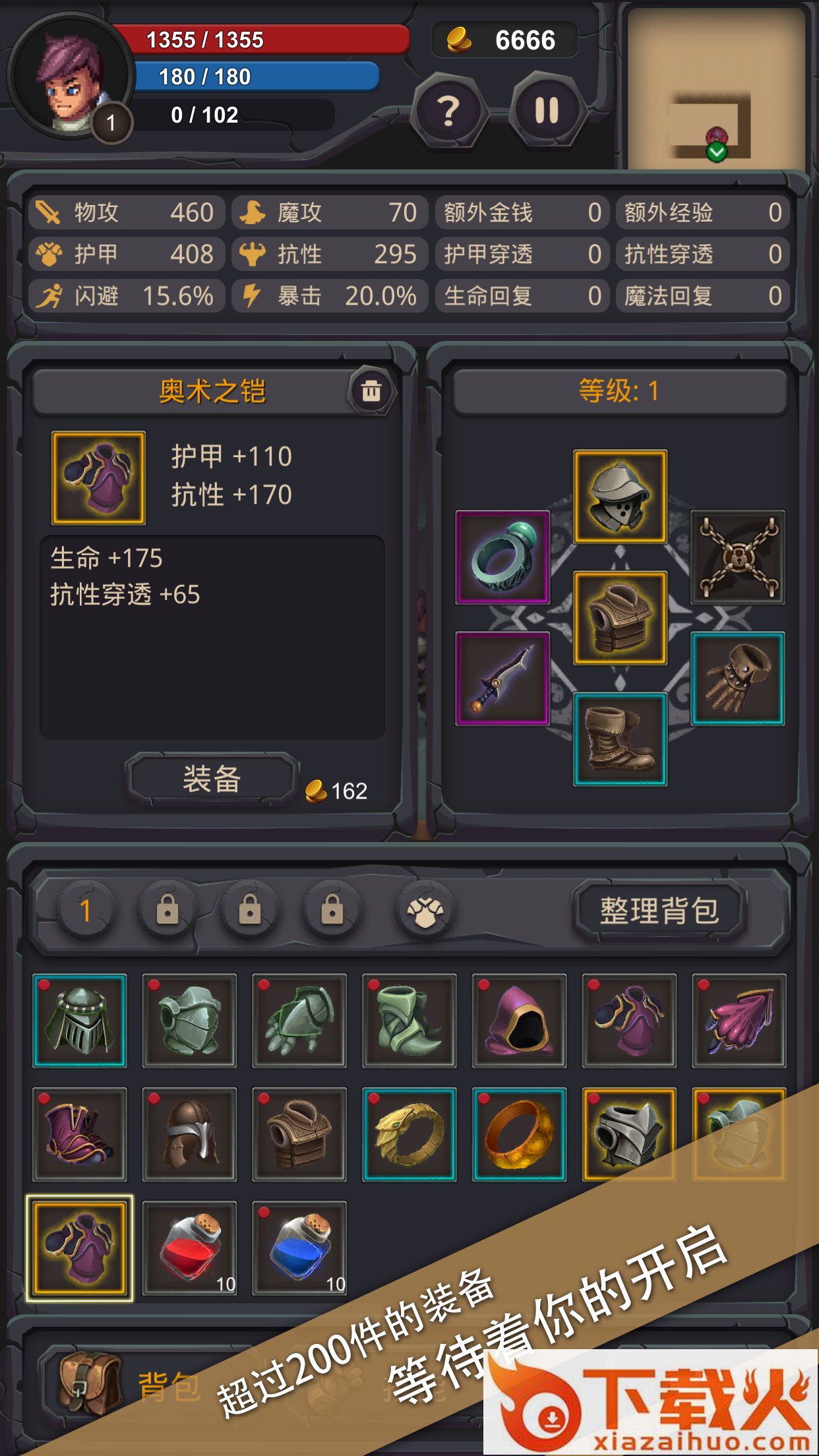The height and width of the screenshot is (1456, 819).
Task: Open the locked chain equipment slot
Action: [x=738, y=557]
